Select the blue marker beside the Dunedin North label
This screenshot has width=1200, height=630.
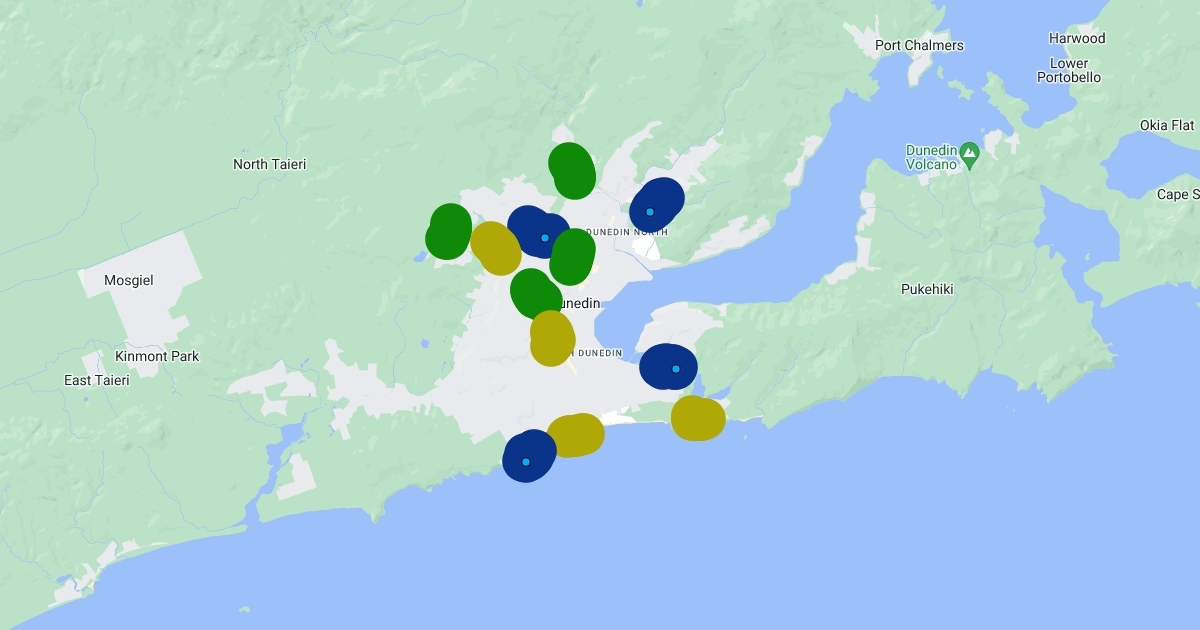tap(656, 205)
